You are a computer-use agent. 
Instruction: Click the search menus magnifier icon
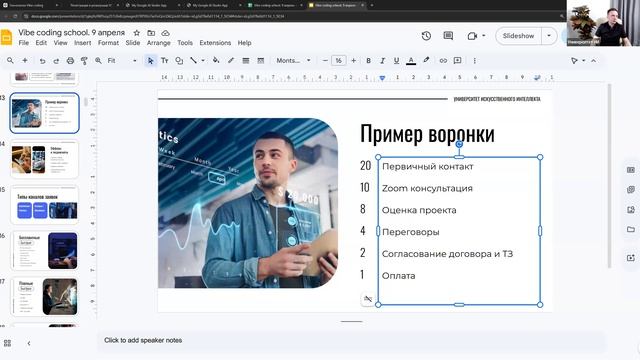(10, 60)
